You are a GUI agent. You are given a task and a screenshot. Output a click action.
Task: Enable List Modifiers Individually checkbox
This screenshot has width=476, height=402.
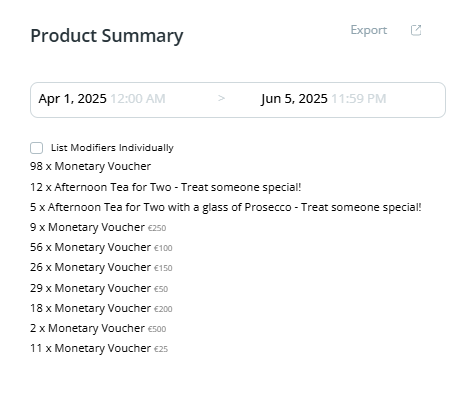pos(37,148)
